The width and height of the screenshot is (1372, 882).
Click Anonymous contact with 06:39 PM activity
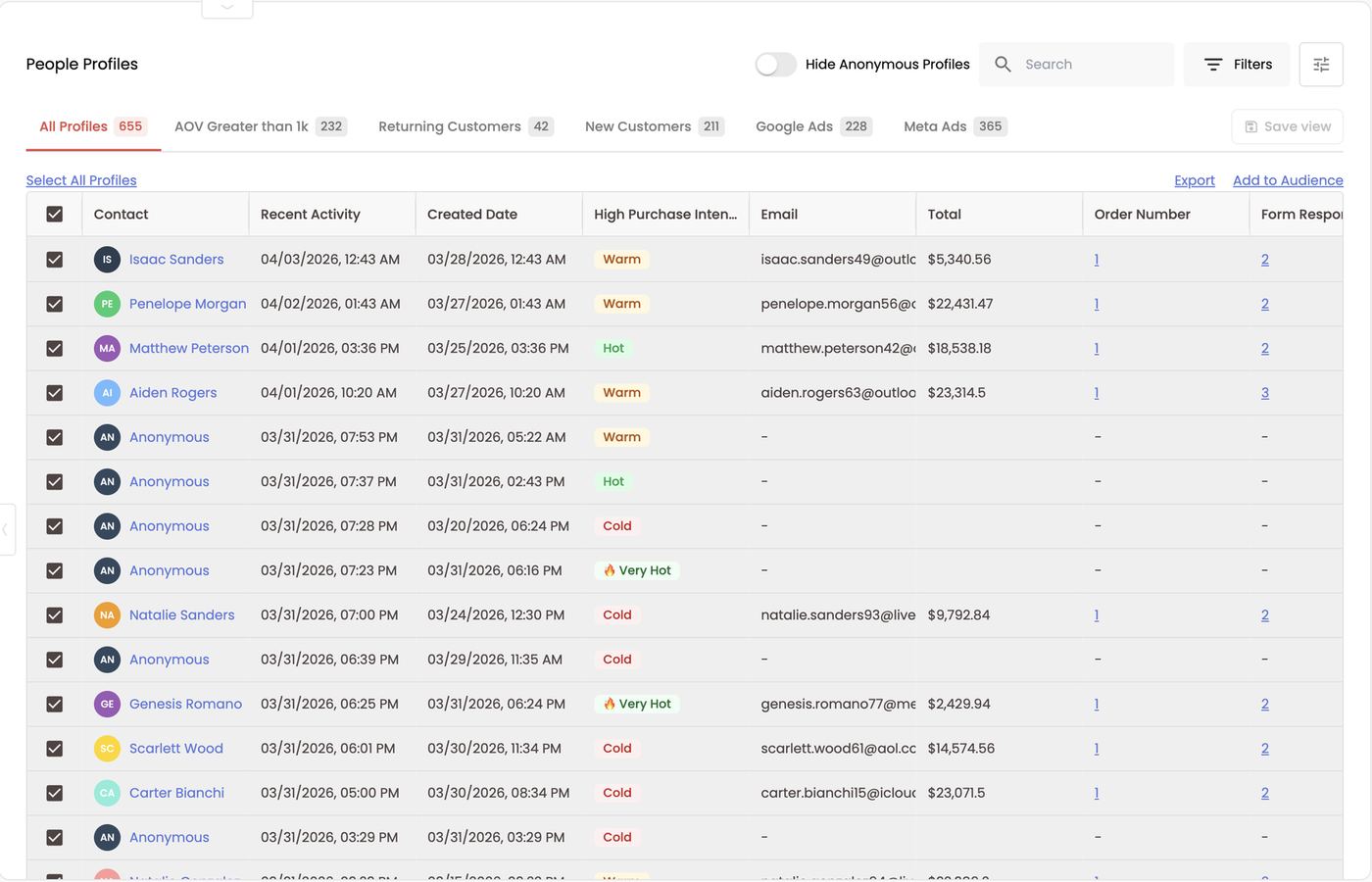(x=170, y=660)
